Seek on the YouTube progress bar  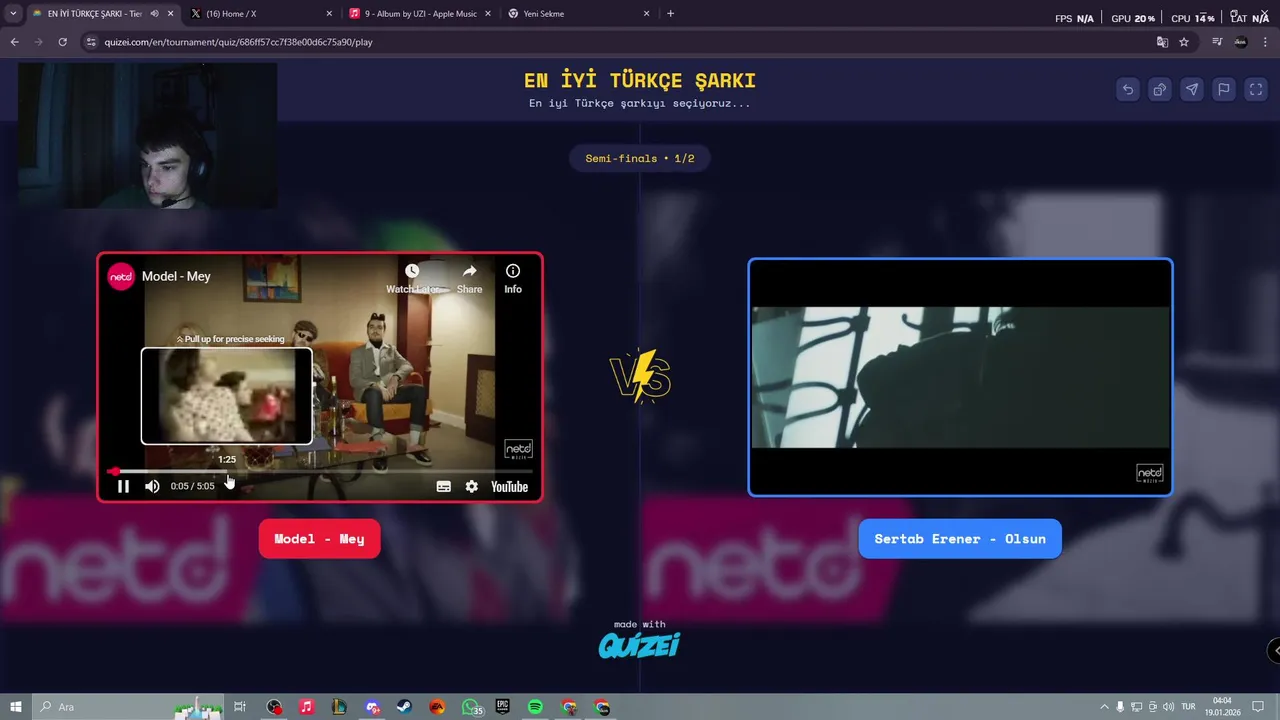pyautogui.click(x=320, y=471)
